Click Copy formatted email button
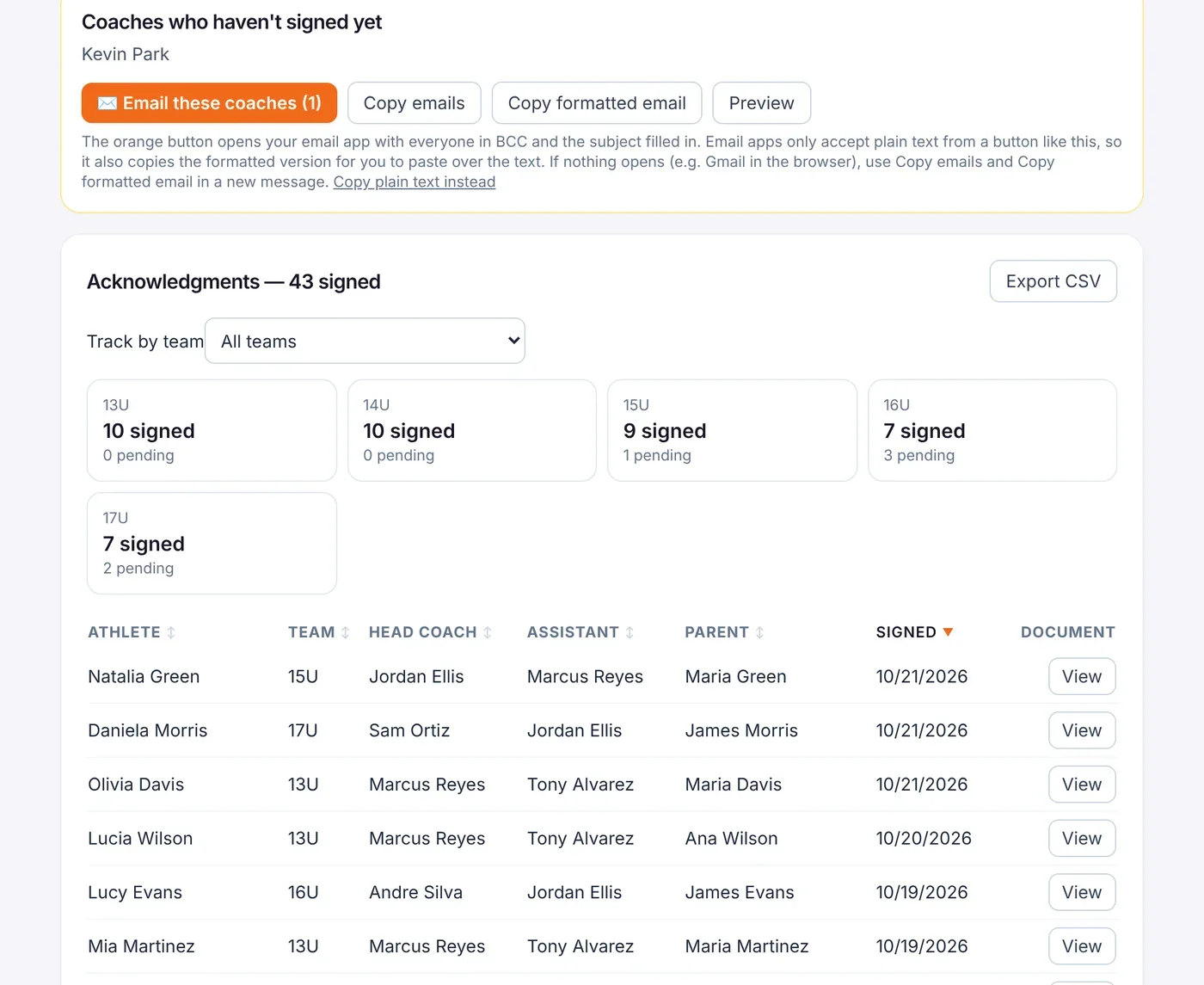Screen dimensions: 1204x985 tap(597, 103)
